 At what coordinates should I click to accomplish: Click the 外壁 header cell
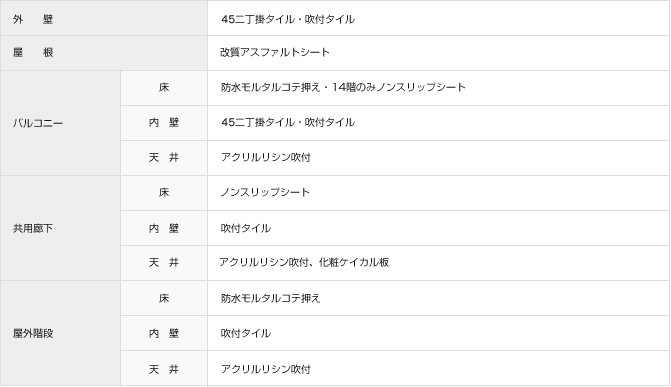(104, 18)
